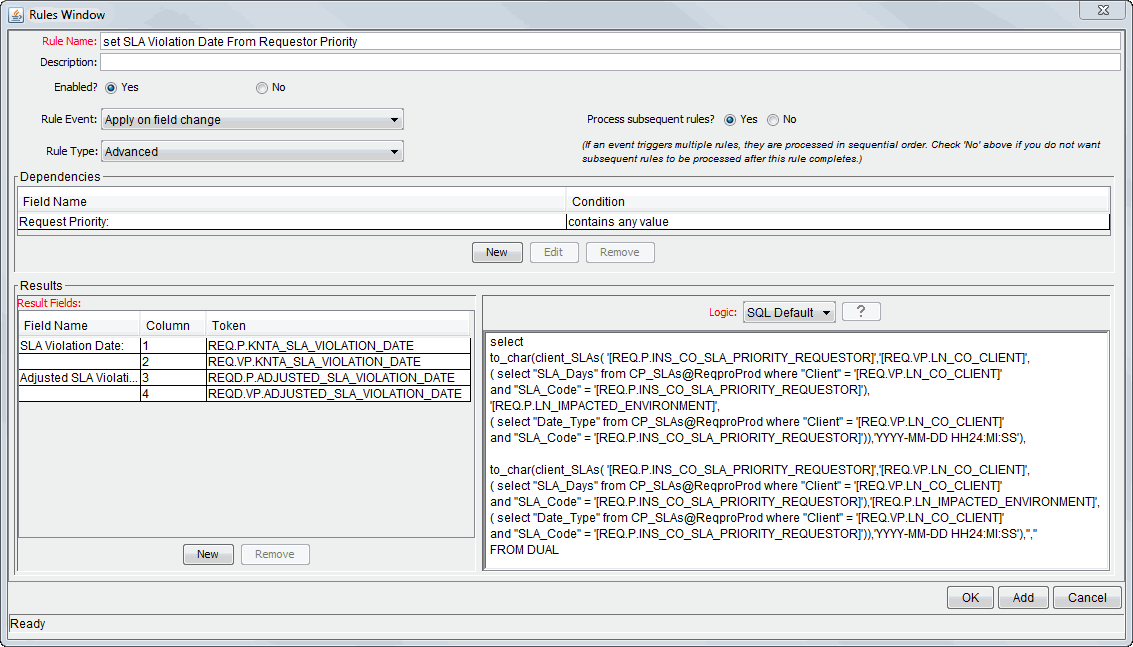Select the Request Priority dependency row
This screenshot has height=647, width=1133.
tap(290, 222)
